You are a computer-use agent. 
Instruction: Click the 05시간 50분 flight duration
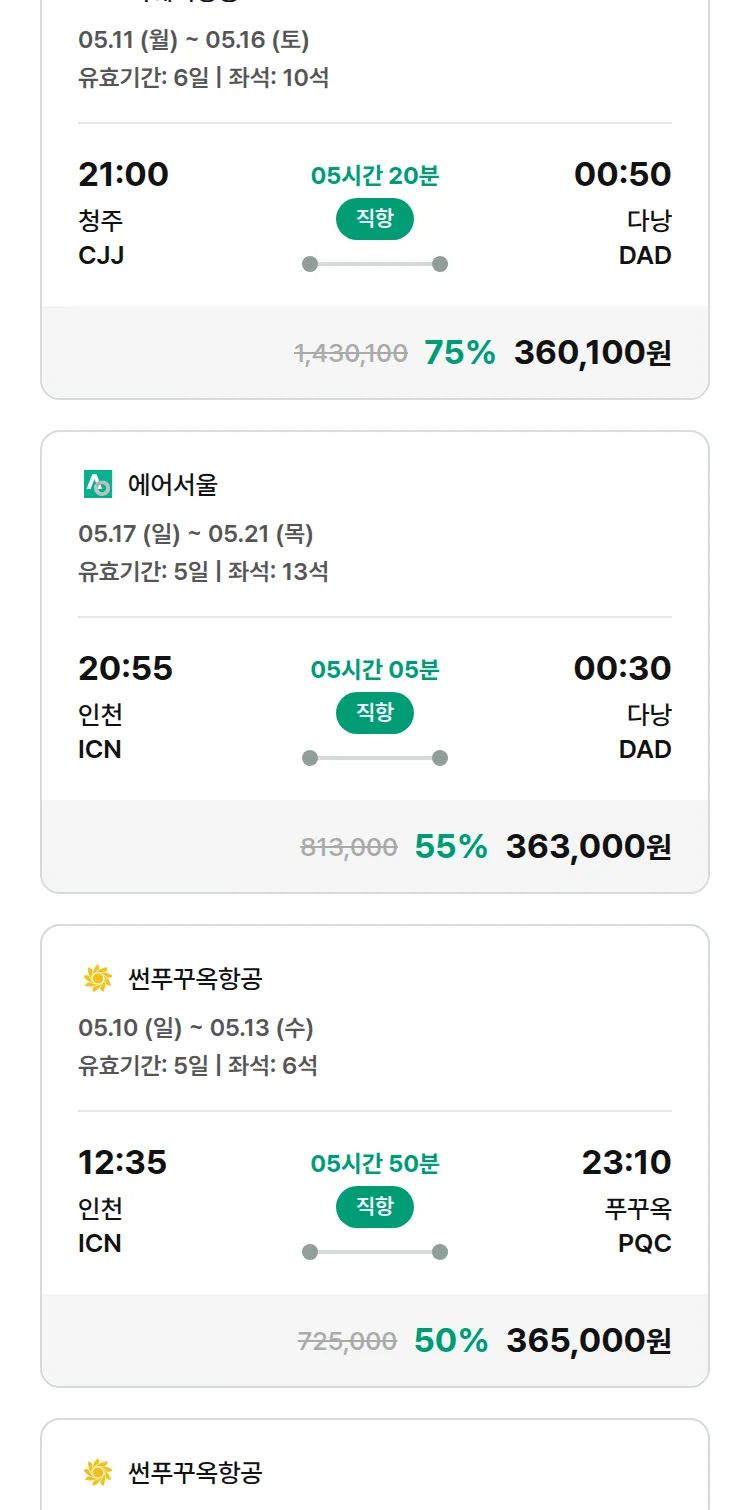(x=375, y=1164)
